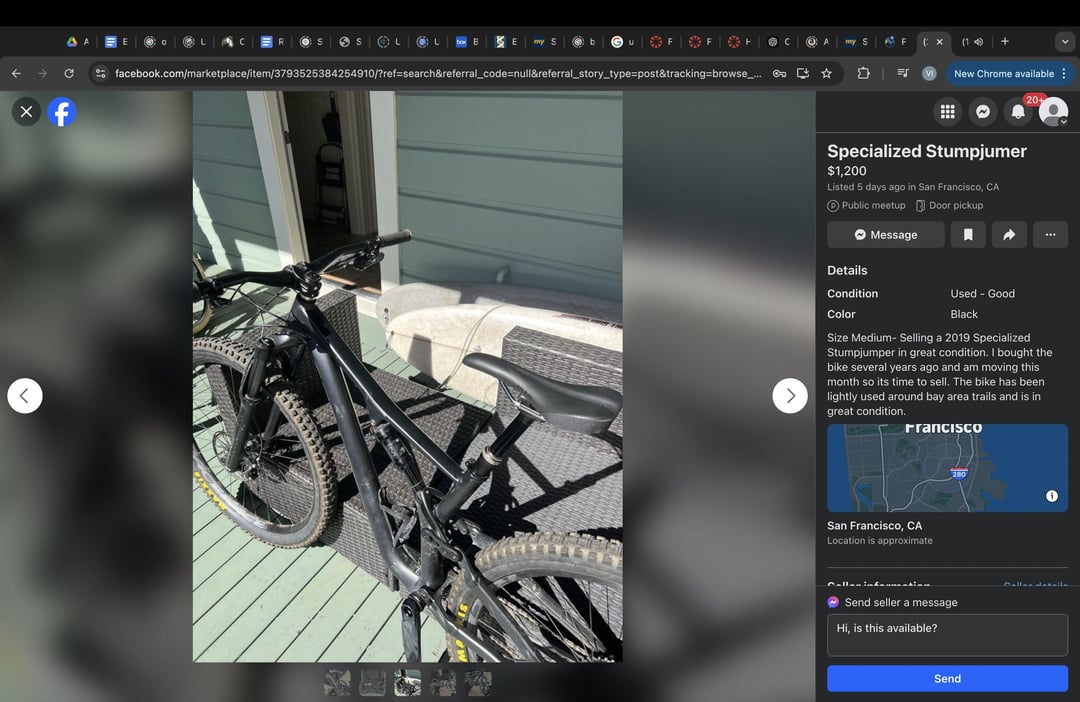1080x702 pixels.
Task: Click the 'Used - Good' condition value
Action: tap(982, 293)
